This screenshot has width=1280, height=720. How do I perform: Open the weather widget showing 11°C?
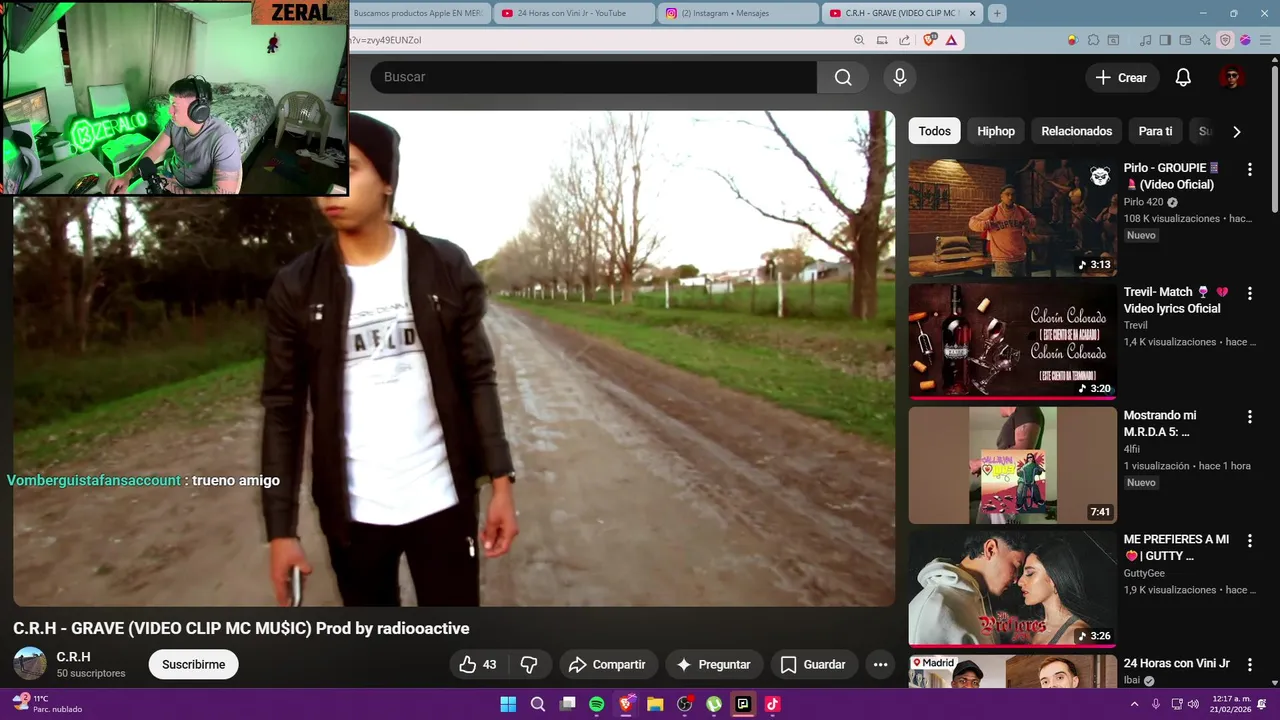point(46,704)
